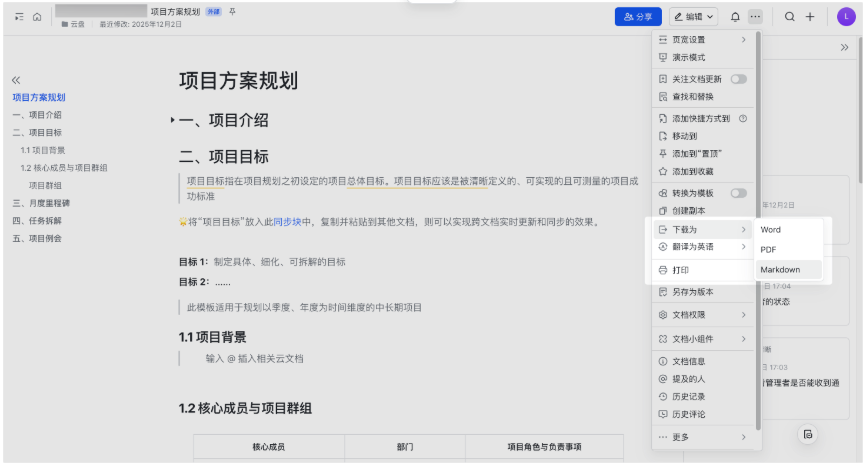Screen dimensions: 868x468
Task: Click the help icon beside 添加快捷方式到
Action: coord(743,118)
